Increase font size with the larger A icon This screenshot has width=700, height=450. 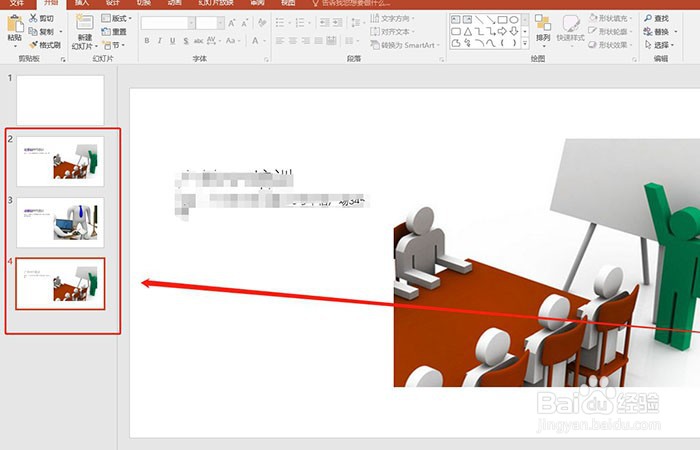point(231,23)
